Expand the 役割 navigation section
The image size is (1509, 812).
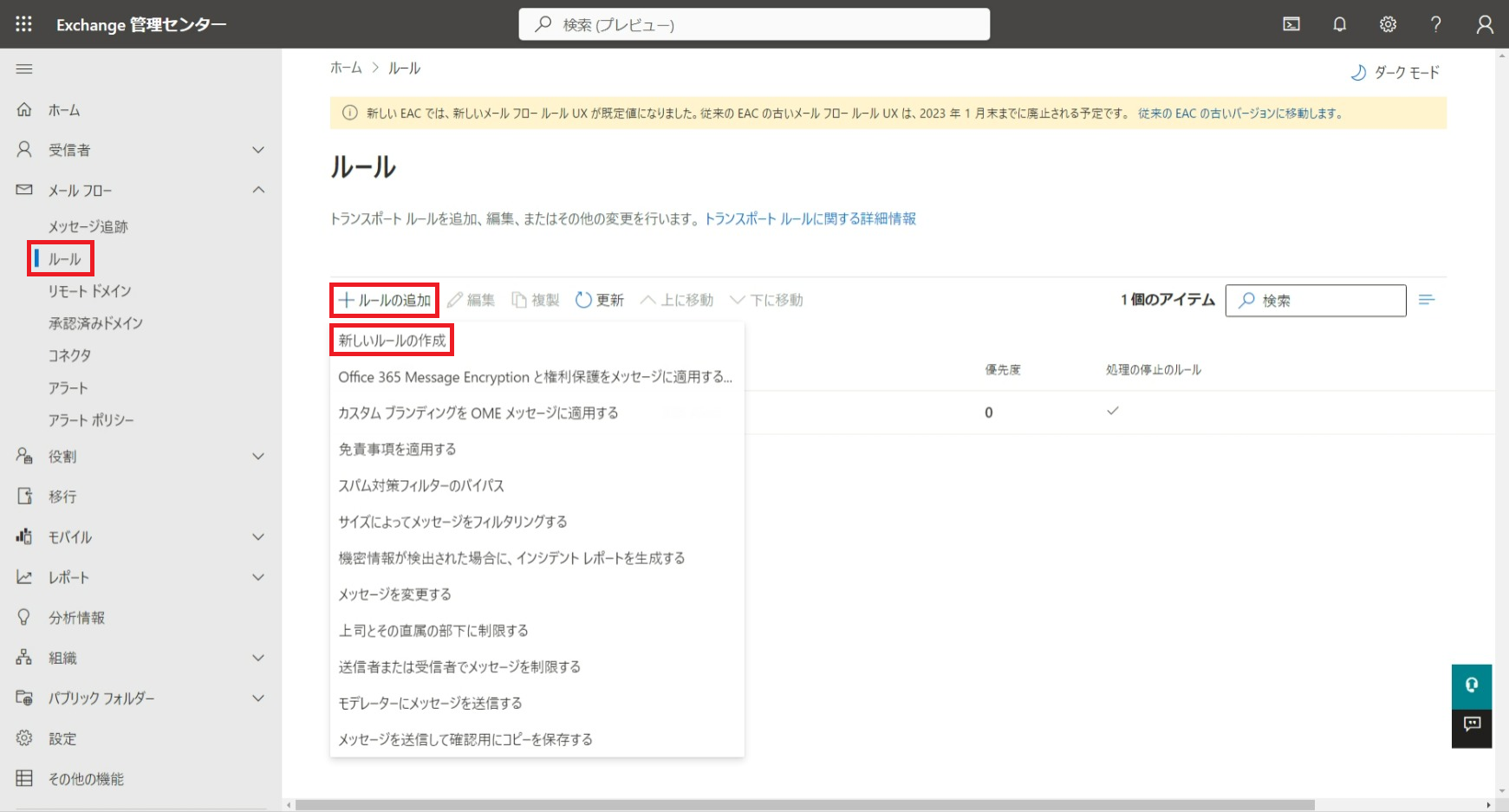(x=257, y=456)
